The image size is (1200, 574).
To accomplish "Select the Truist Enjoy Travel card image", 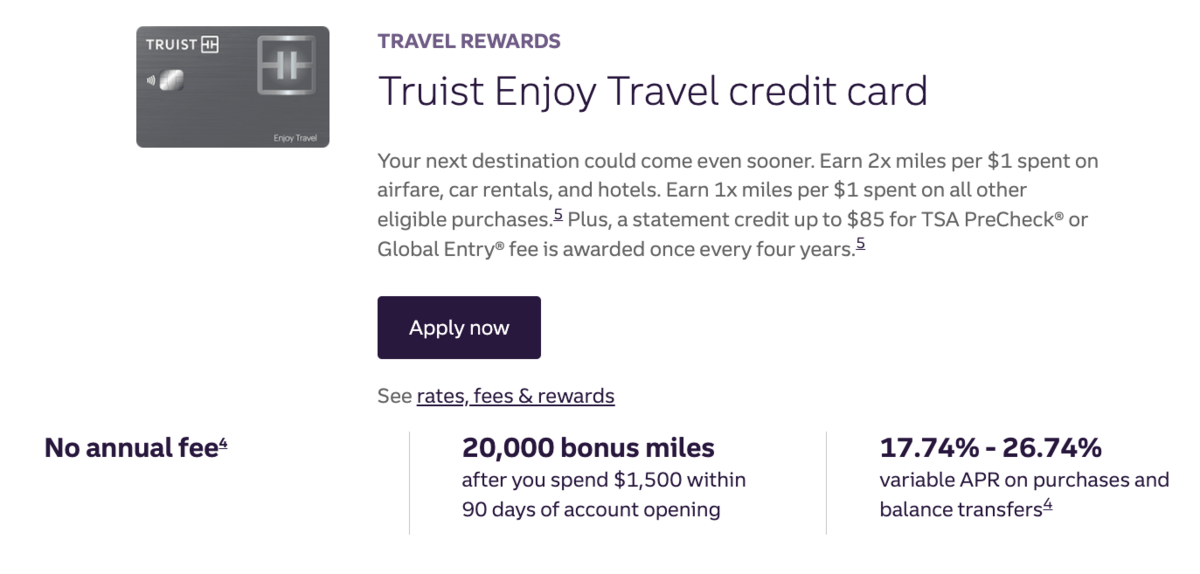I will pyautogui.click(x=233, y=87).
